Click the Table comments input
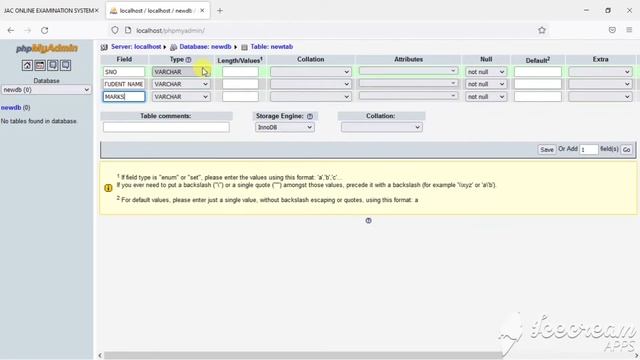The height and width of the screenshot is (360, 640). pos(166,127)
